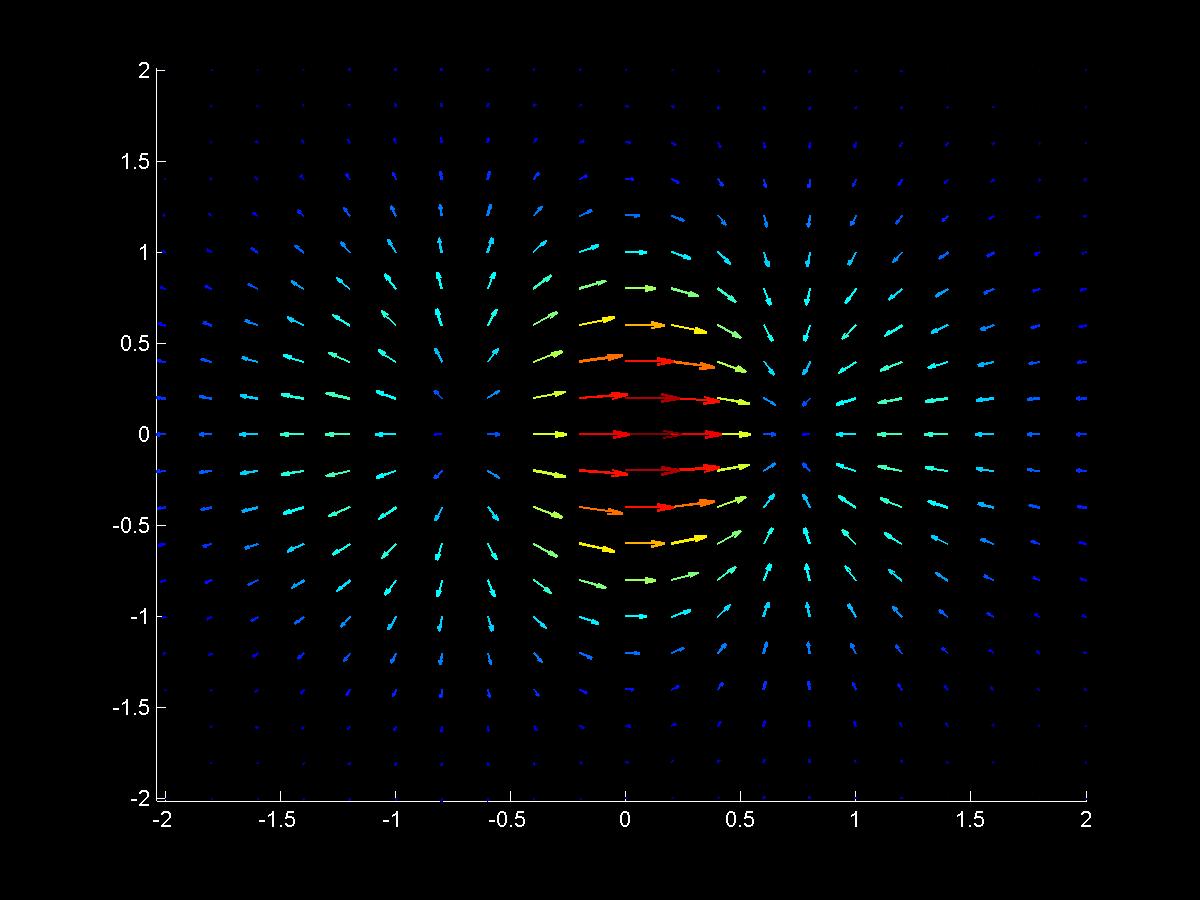1200x900 pixels.
Task: Select the x-axis tick label 0.5
Action: [740, 820]
